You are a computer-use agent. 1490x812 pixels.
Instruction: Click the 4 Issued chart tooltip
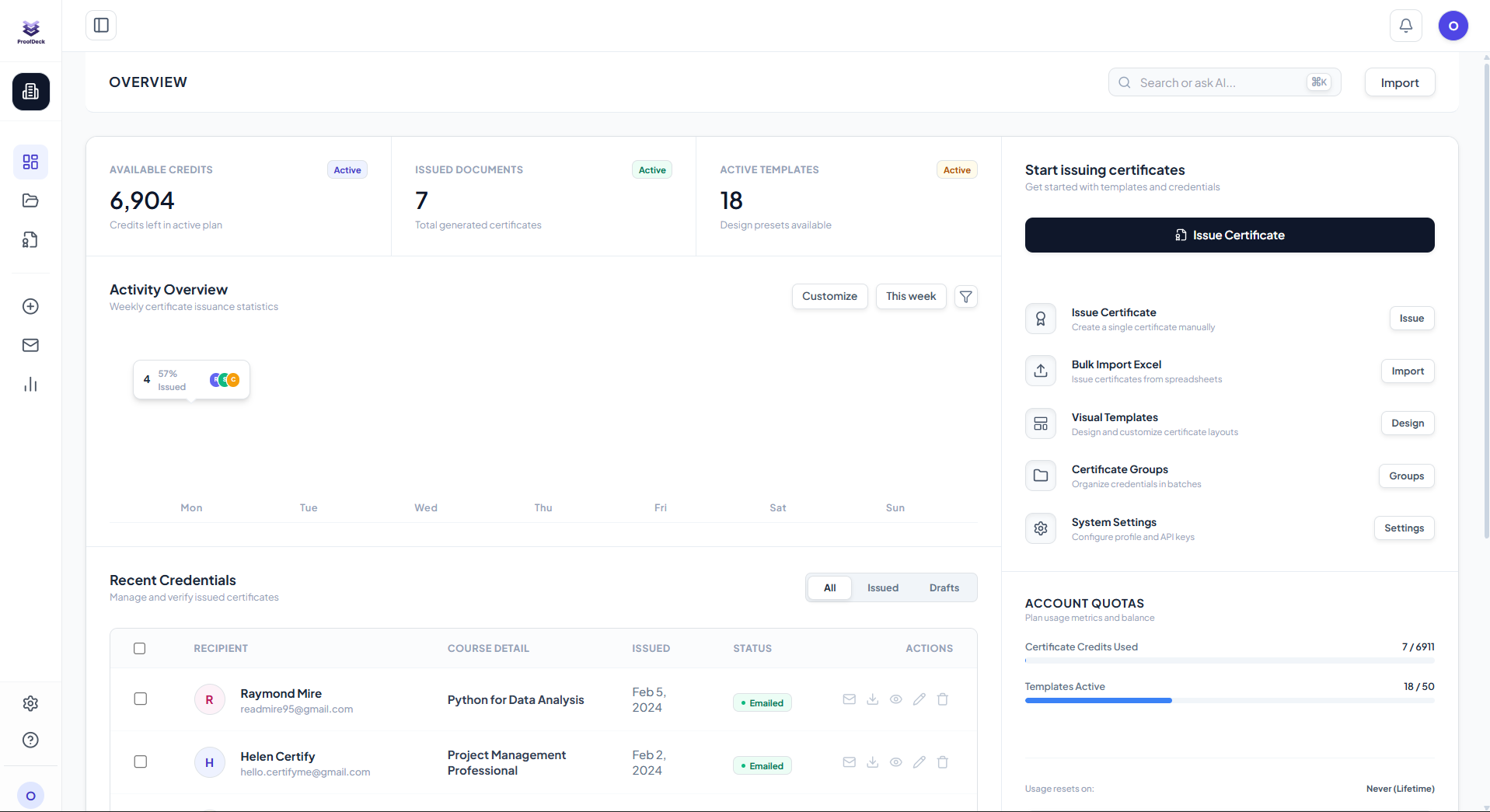(x=191, y=380)
